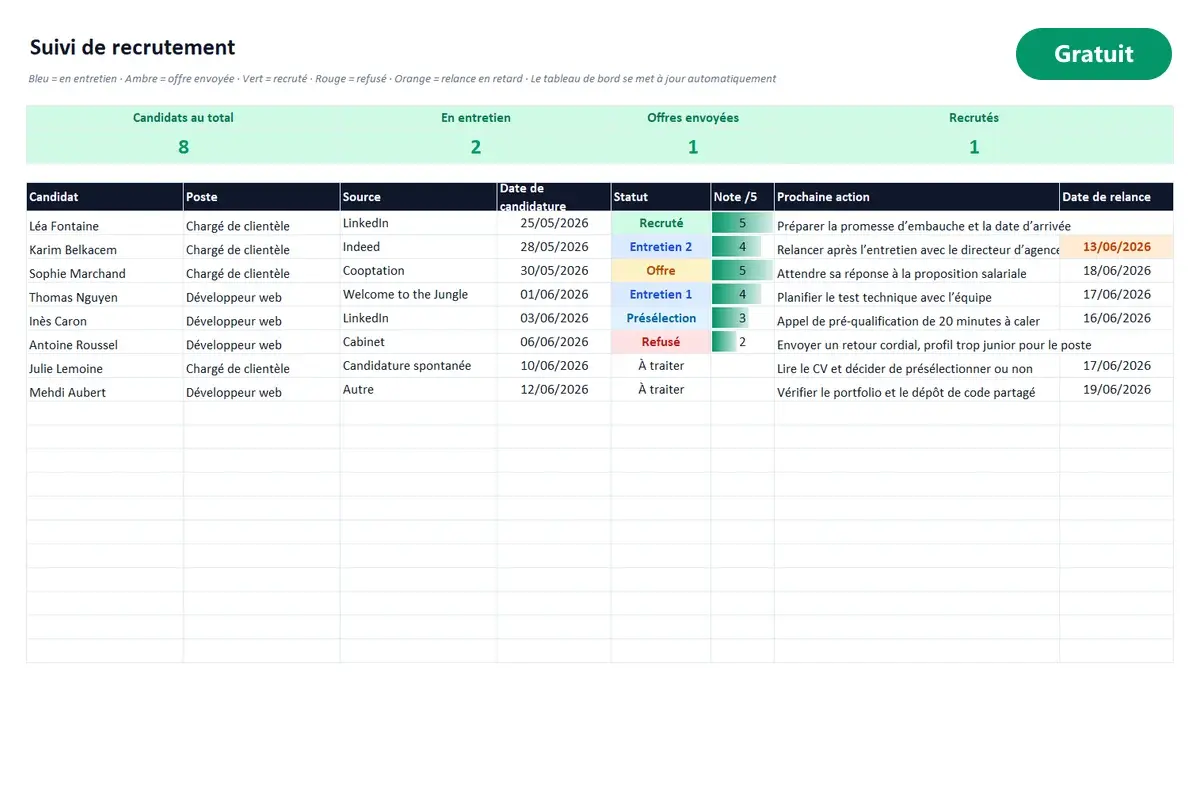The width and height of the screenshot is (1200, 800).
Task: Click the 28/05/2026 application date
Action: click(554, 247)
